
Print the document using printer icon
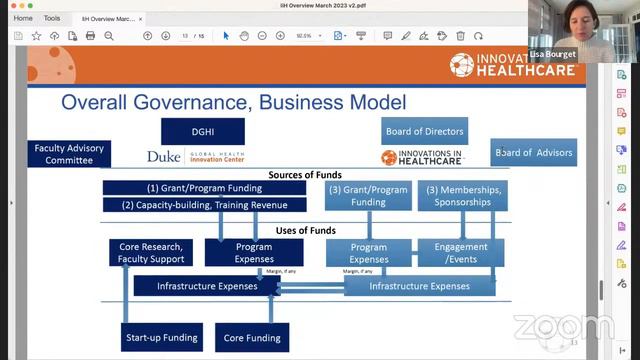coord(91,36)
